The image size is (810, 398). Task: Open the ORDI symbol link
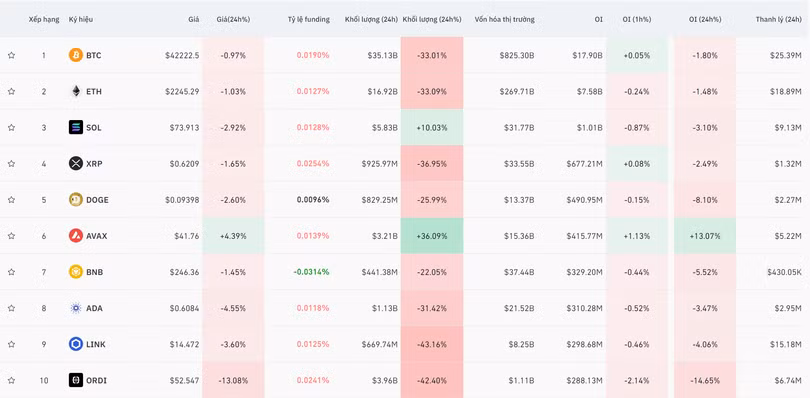97,381
